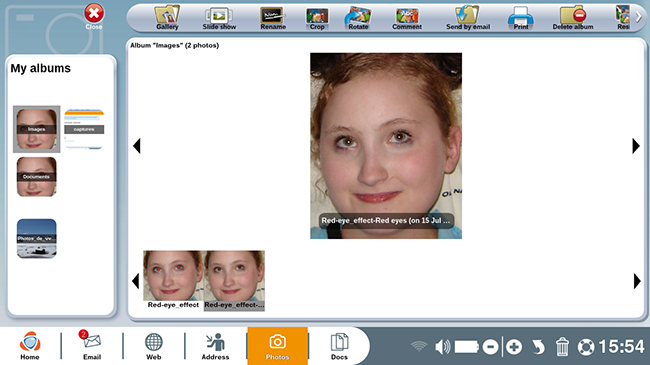Start the Slide show
Screen dimensions: 650x365
click(x=219, y=18)
